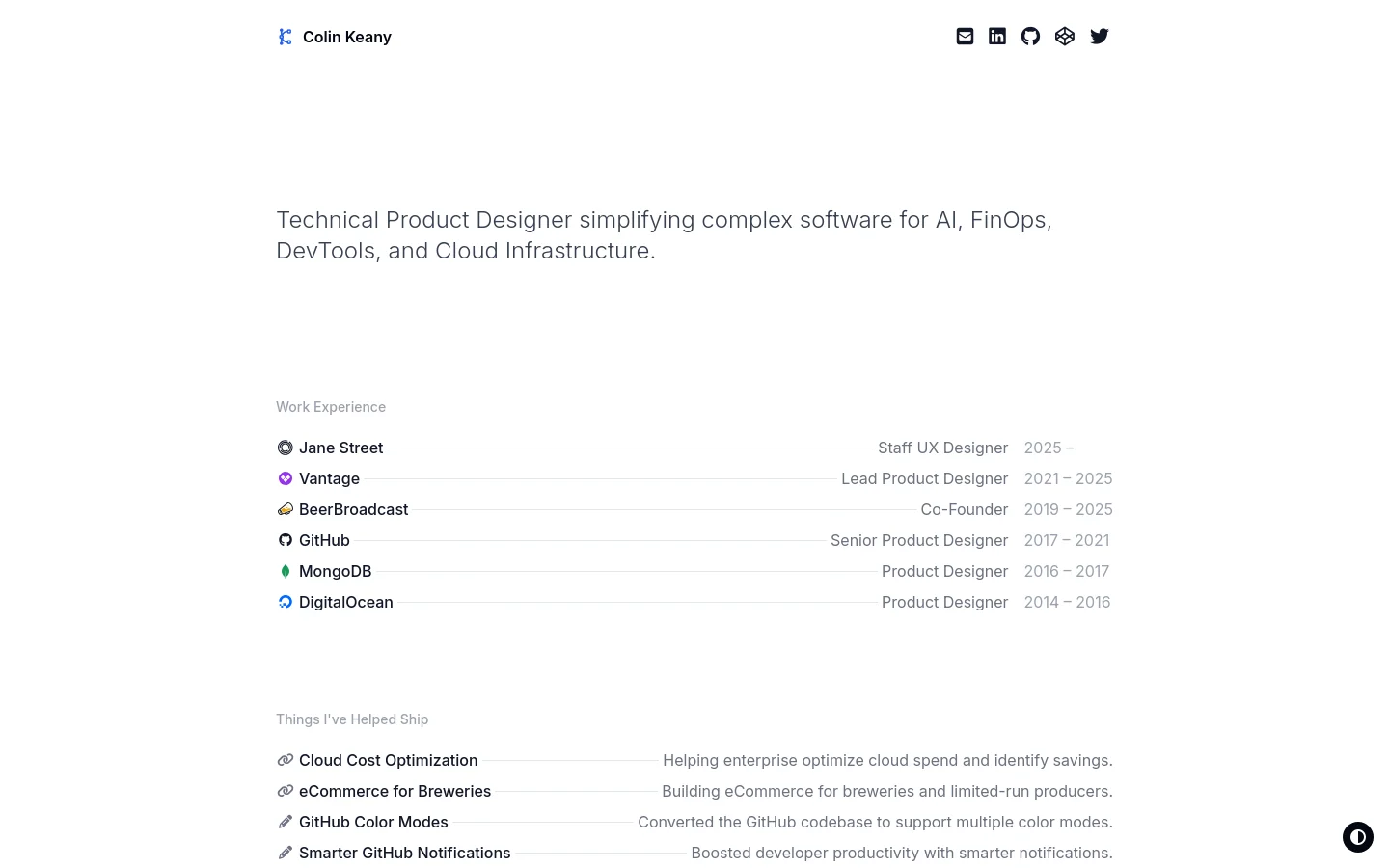Open the MongoDB link
Viewport: 1389px width, 868px height.
tap(336, 571)
